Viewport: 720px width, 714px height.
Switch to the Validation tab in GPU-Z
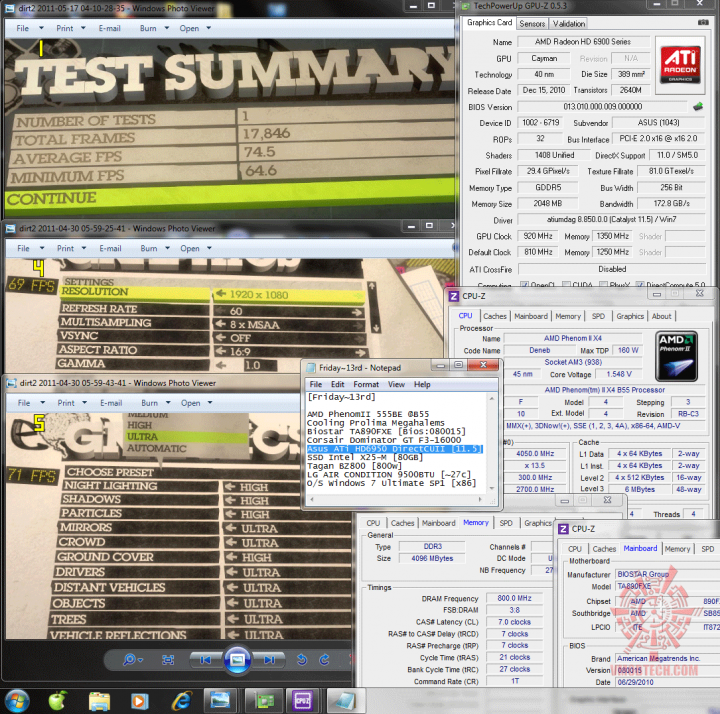568,23
